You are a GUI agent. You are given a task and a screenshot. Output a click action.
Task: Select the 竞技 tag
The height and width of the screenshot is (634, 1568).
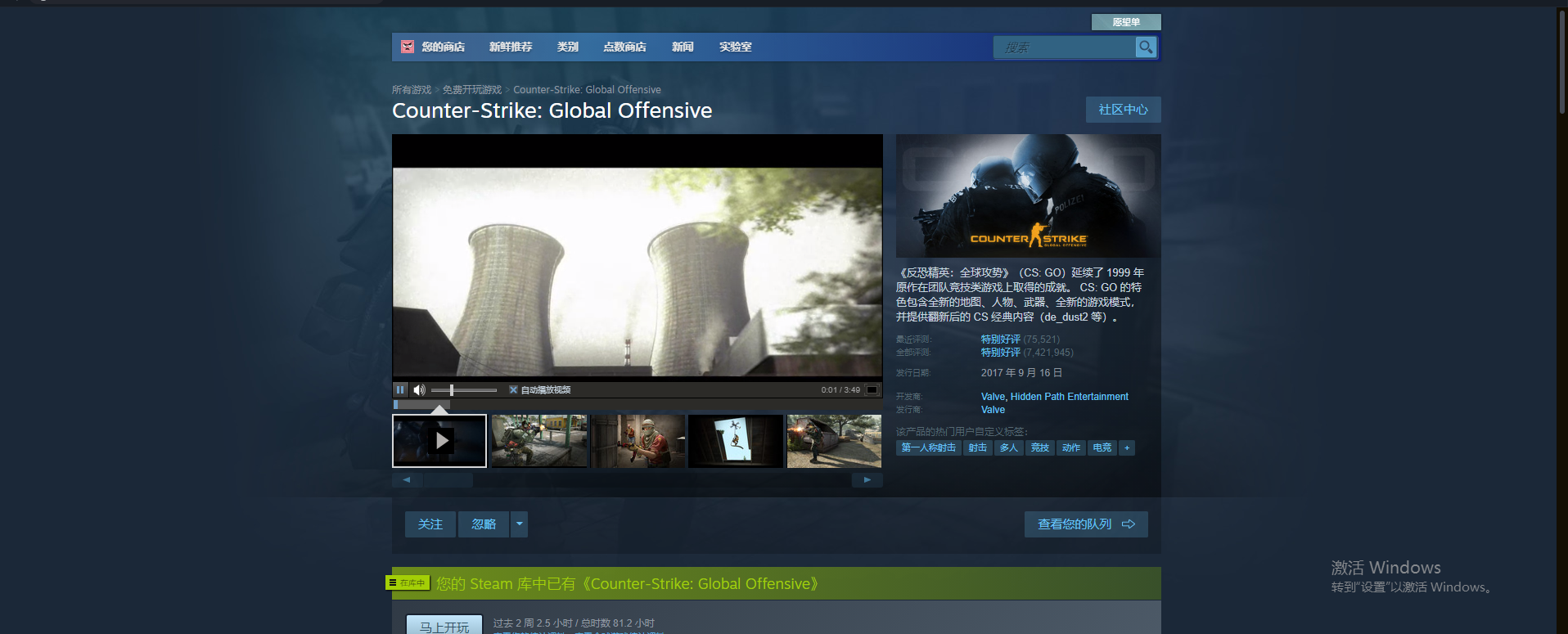[1040, 447]
